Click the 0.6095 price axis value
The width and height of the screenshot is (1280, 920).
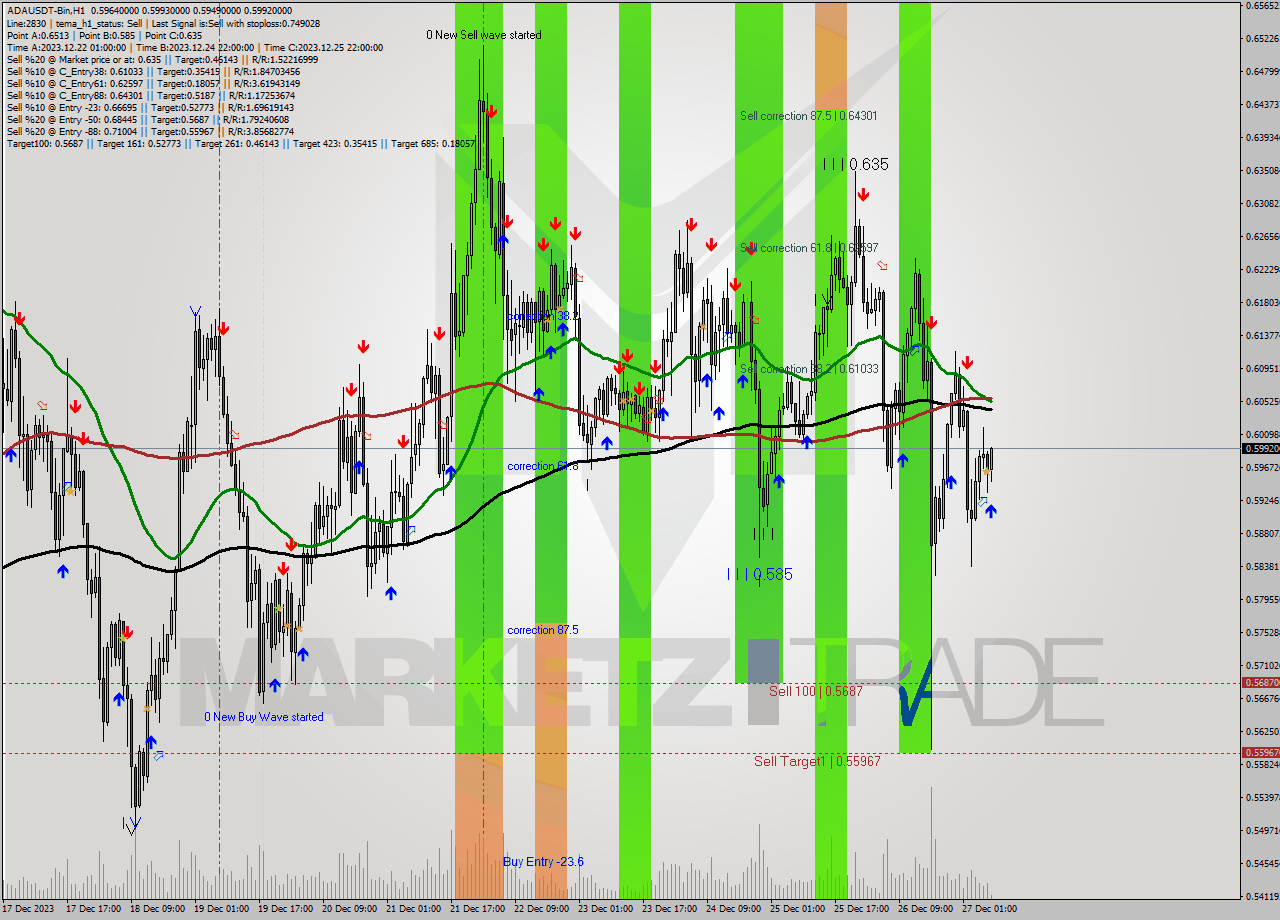(x=1263, y=368)
